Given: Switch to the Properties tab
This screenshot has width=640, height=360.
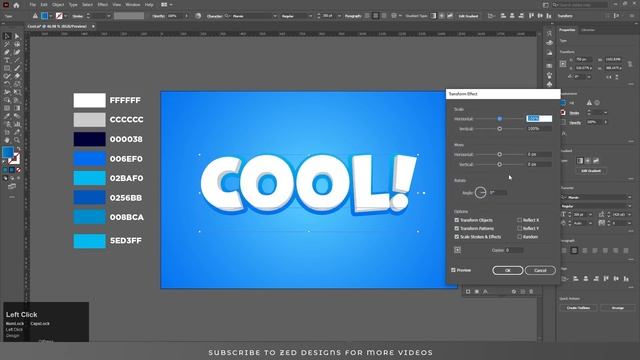Looking at the screenshot, I should pyautogui.click(x=567, y=30).
